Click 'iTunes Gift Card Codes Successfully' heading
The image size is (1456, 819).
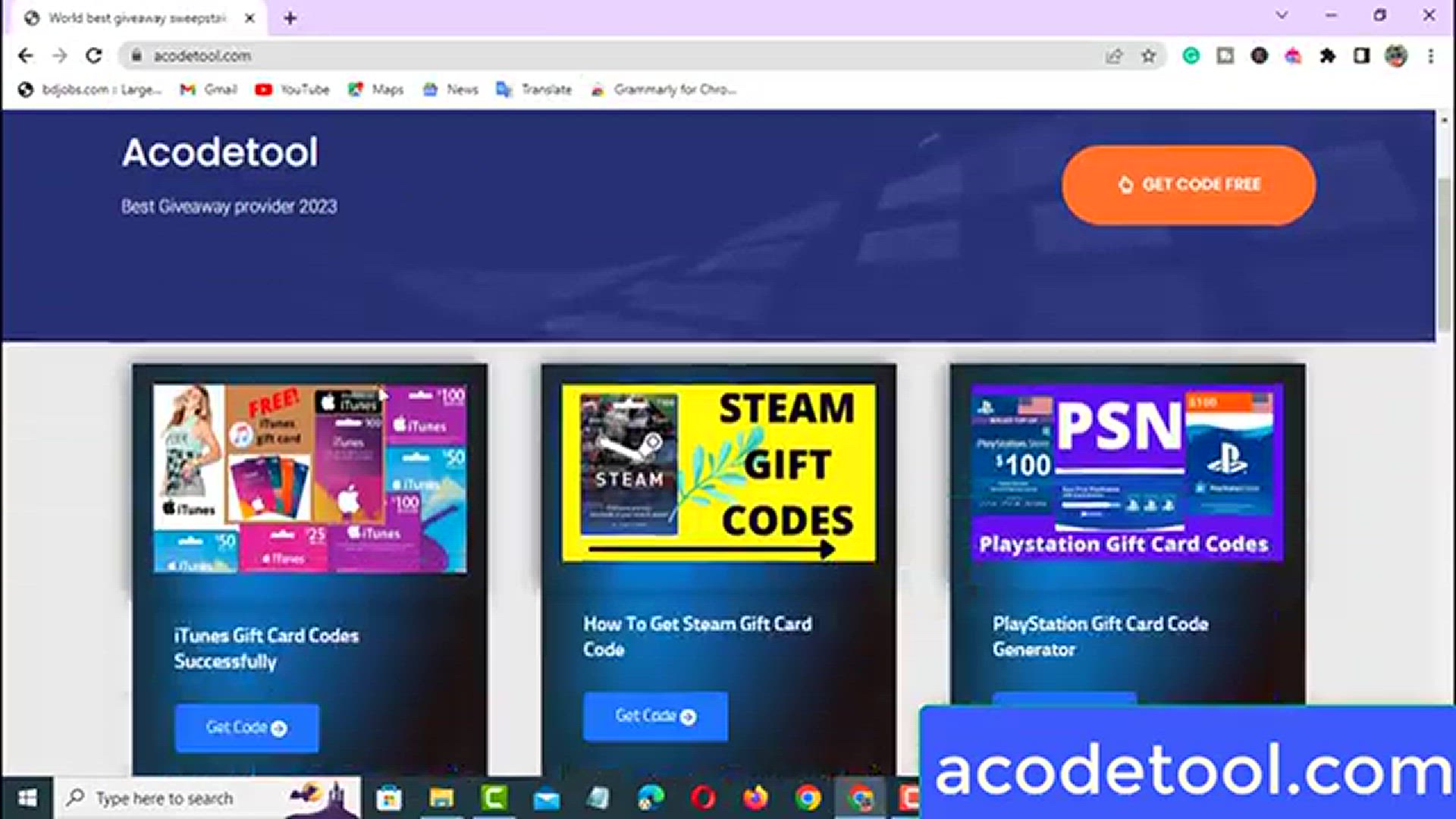[266, 648]
